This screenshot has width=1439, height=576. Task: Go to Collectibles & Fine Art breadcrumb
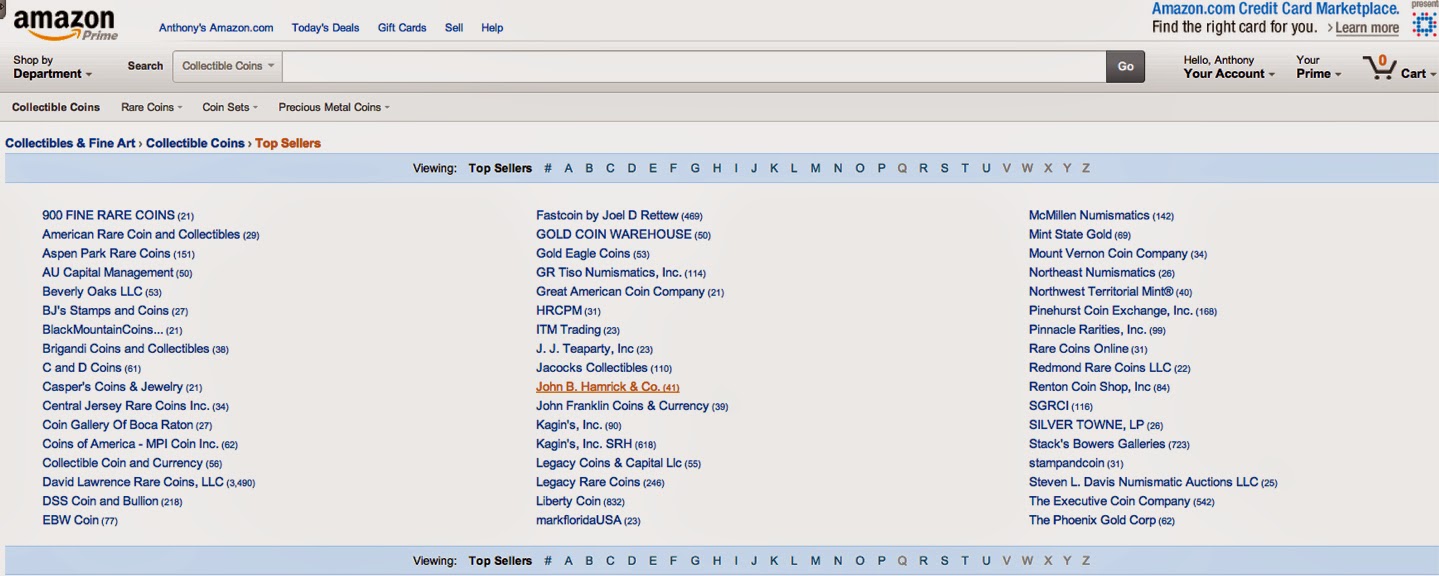[70, 143]
